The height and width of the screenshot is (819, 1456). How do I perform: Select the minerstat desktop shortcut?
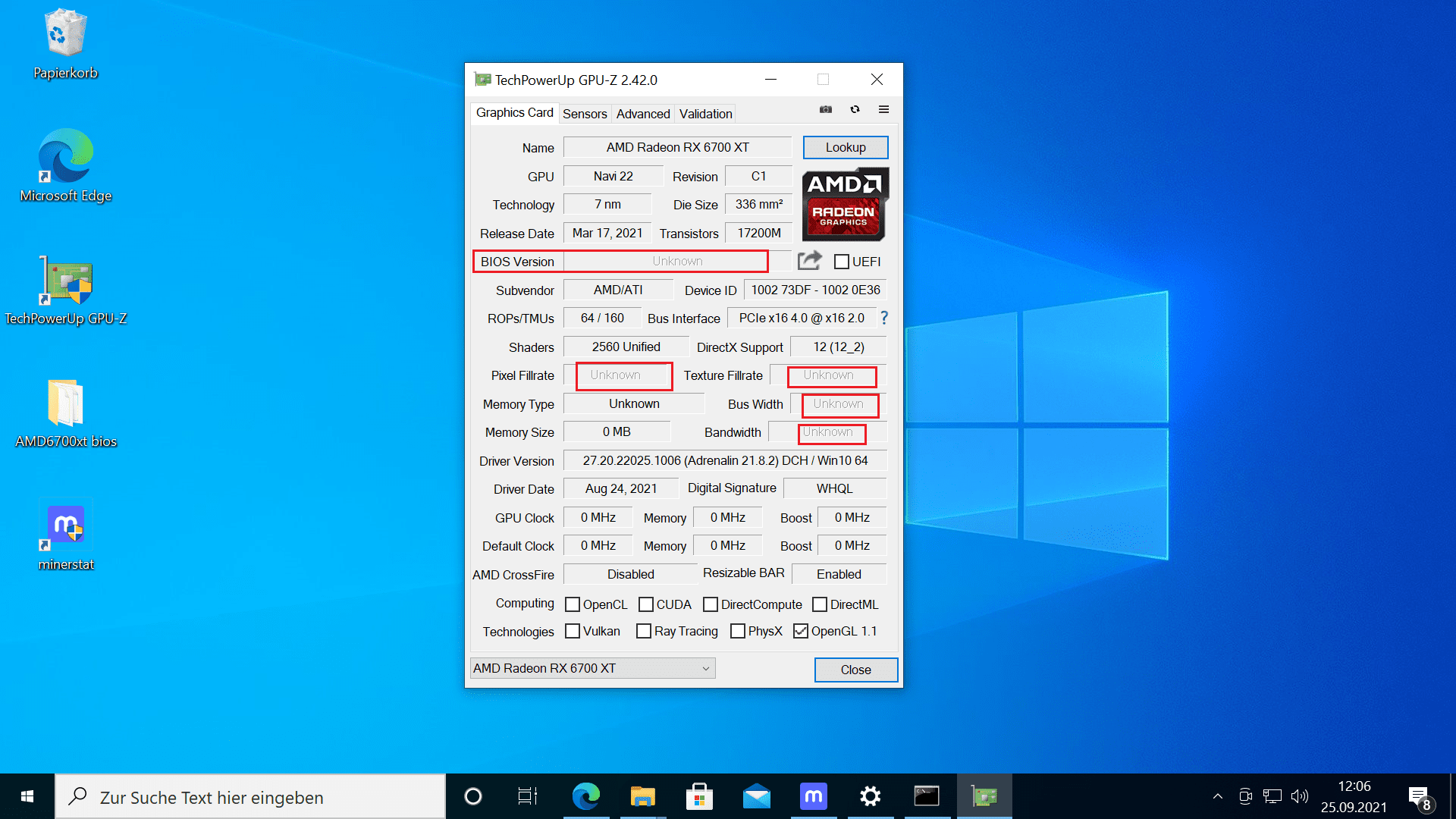[66, 535]
